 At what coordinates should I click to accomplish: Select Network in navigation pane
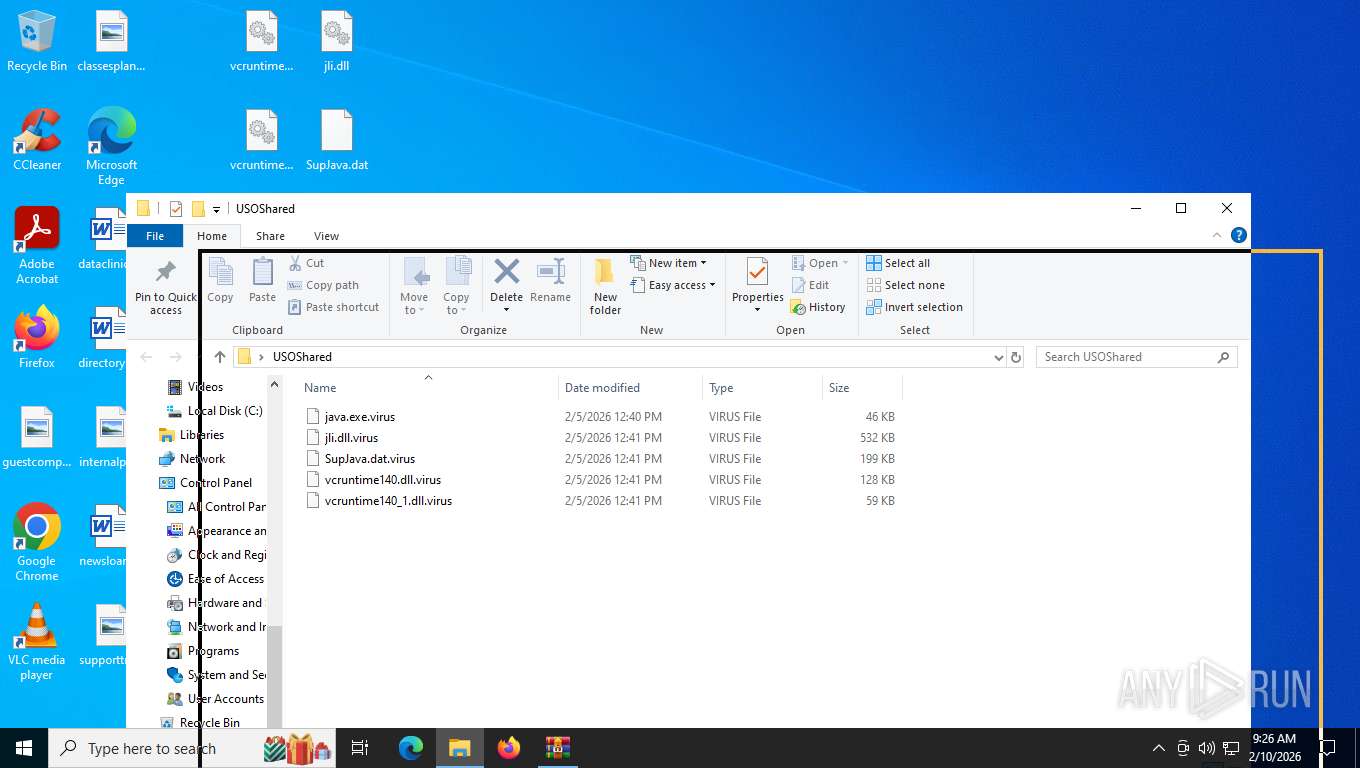[202, 459]
